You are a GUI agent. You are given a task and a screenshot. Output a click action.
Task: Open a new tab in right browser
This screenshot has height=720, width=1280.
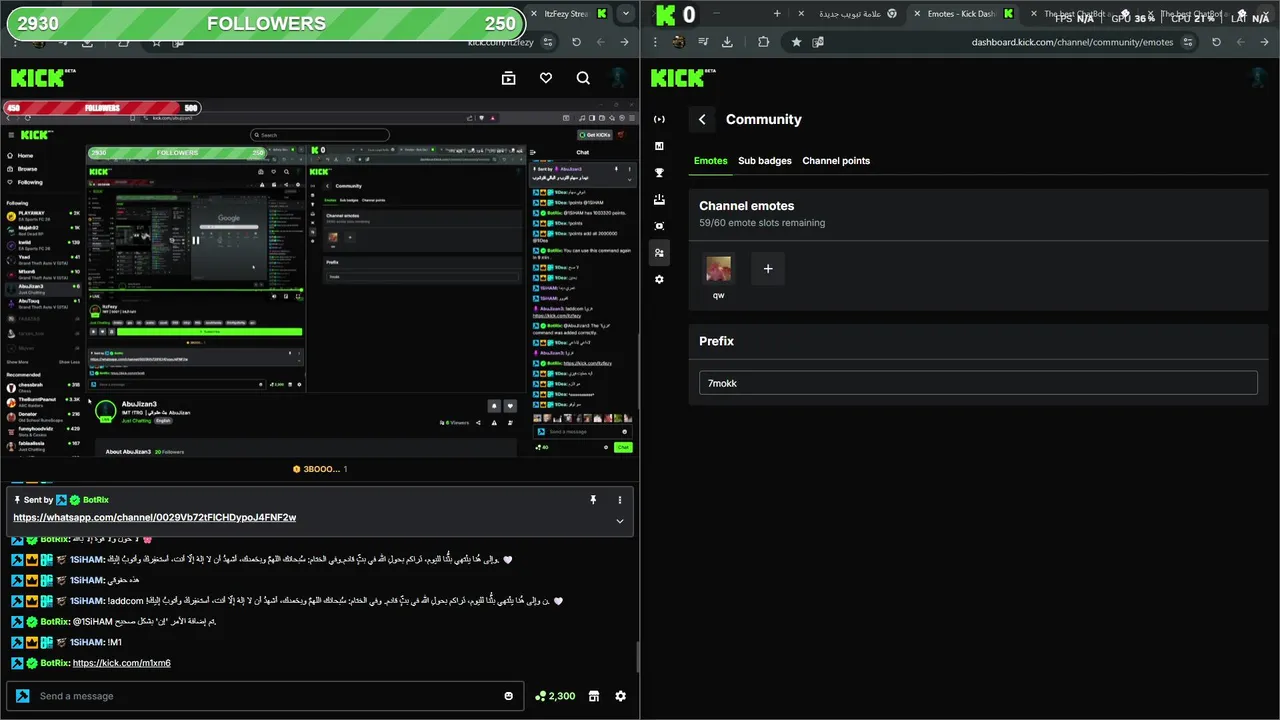(777, 14)
